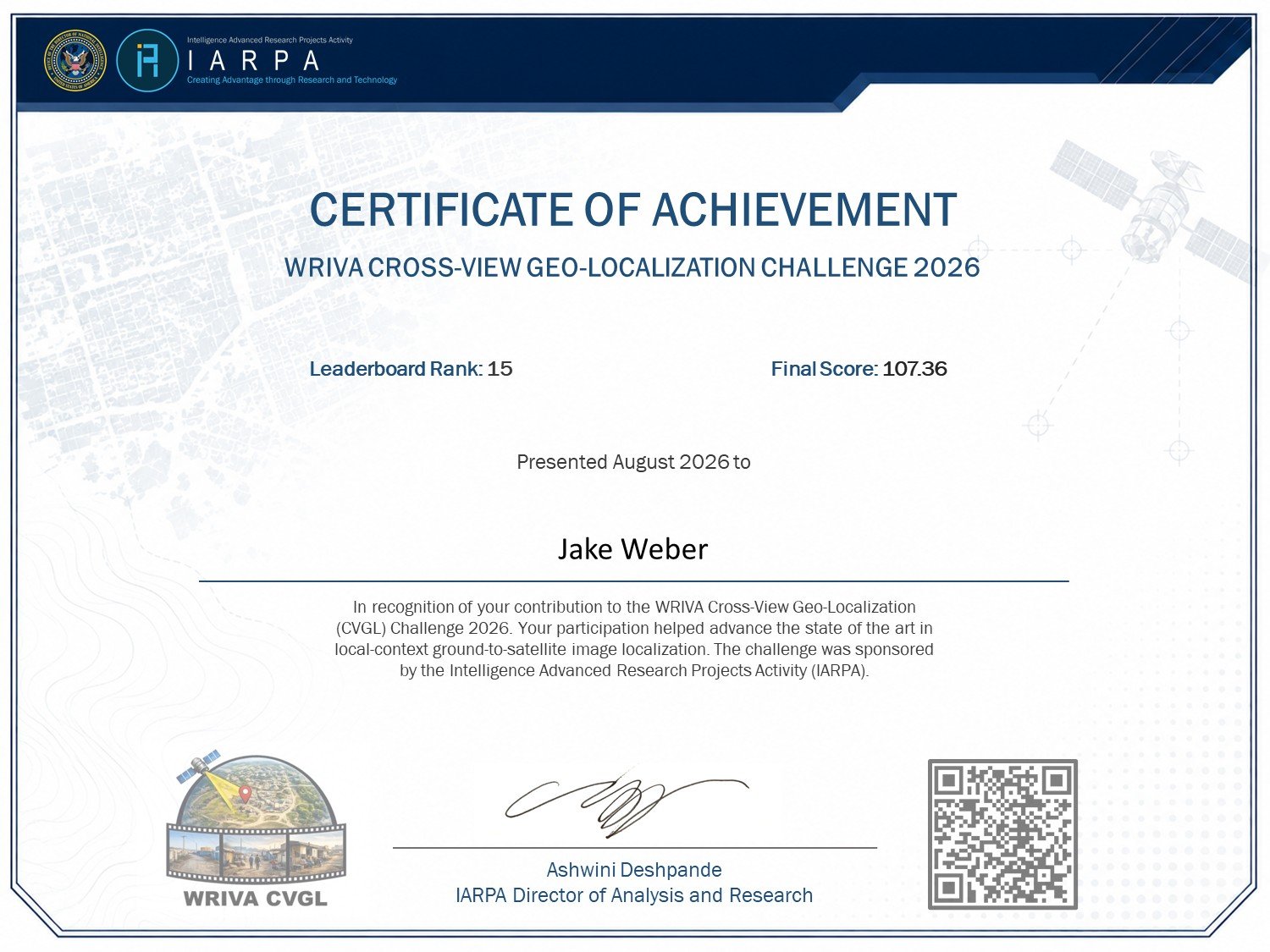Click the Creating Advantage through Research tagline
The height and width of the screenshot is (952, 1270).
(x=292, y=80)
